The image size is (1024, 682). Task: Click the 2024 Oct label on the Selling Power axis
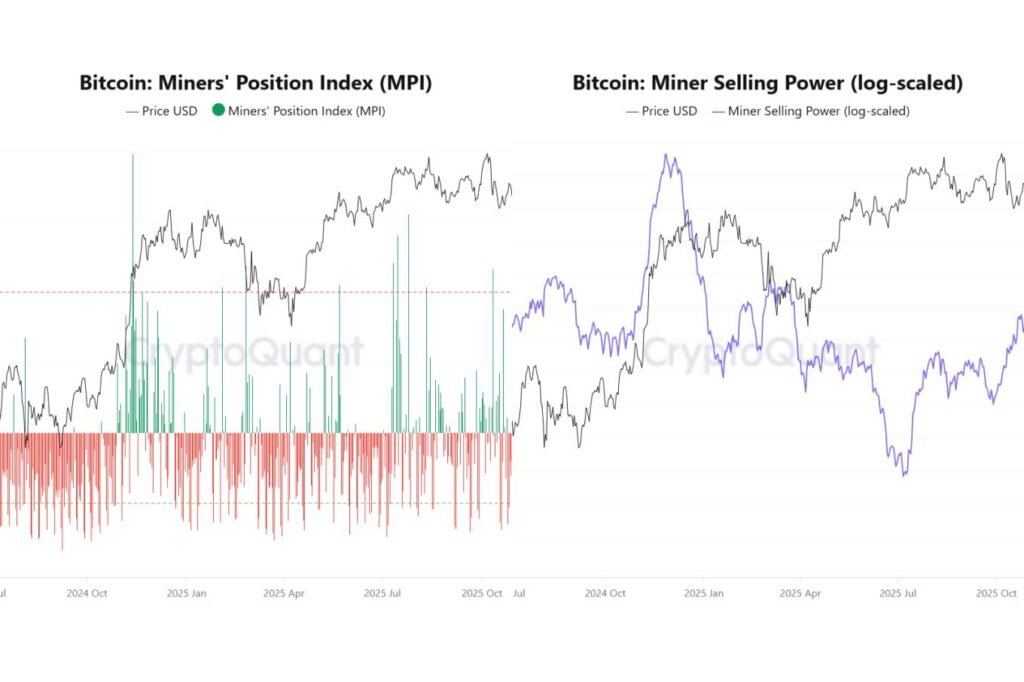604,593
